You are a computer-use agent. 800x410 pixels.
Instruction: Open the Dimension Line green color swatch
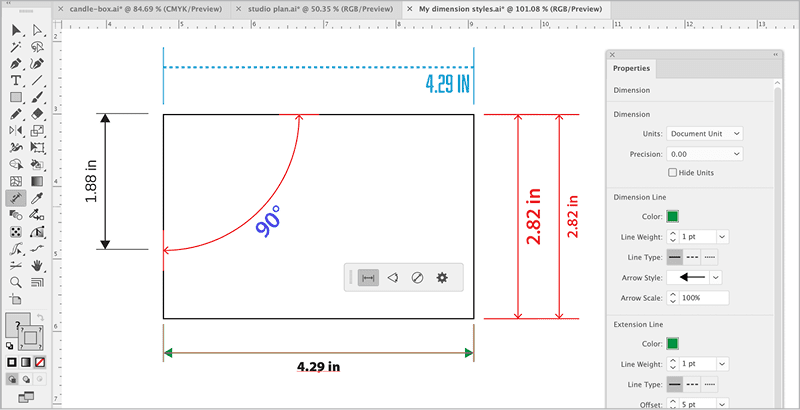673,216
